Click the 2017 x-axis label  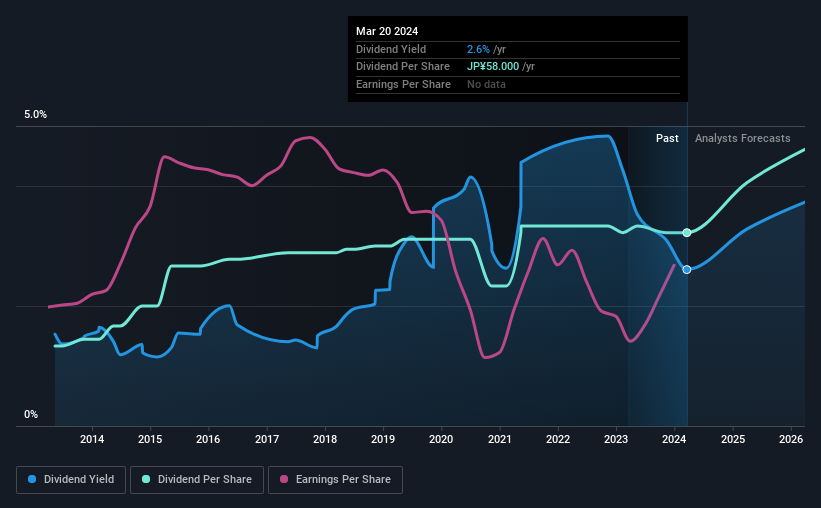(267, 439)
